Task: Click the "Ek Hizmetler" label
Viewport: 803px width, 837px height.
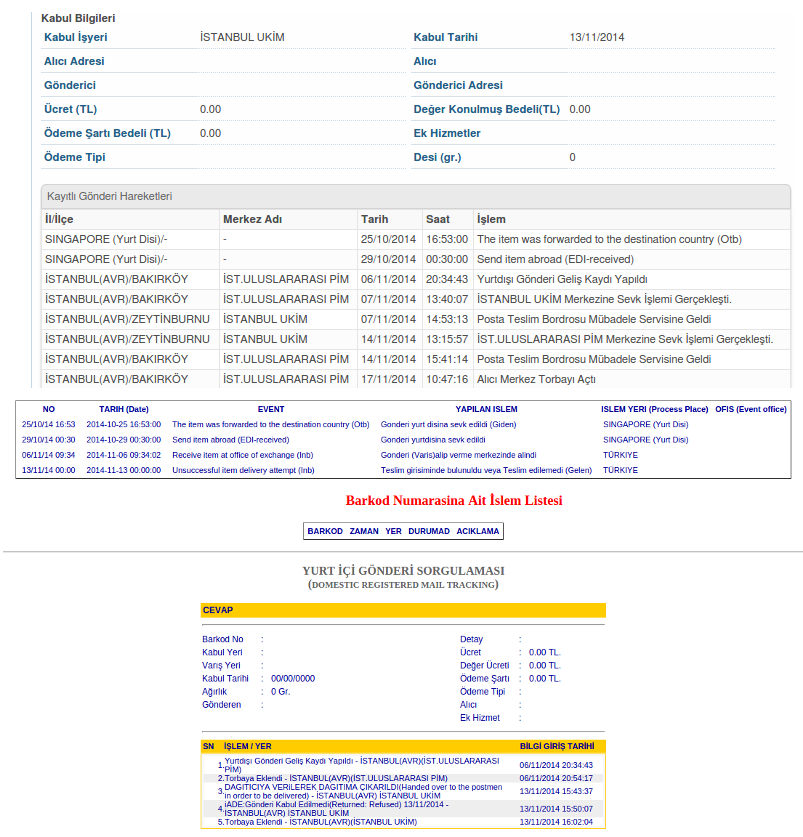Action: pyautogui.click(x=447, y=133)
